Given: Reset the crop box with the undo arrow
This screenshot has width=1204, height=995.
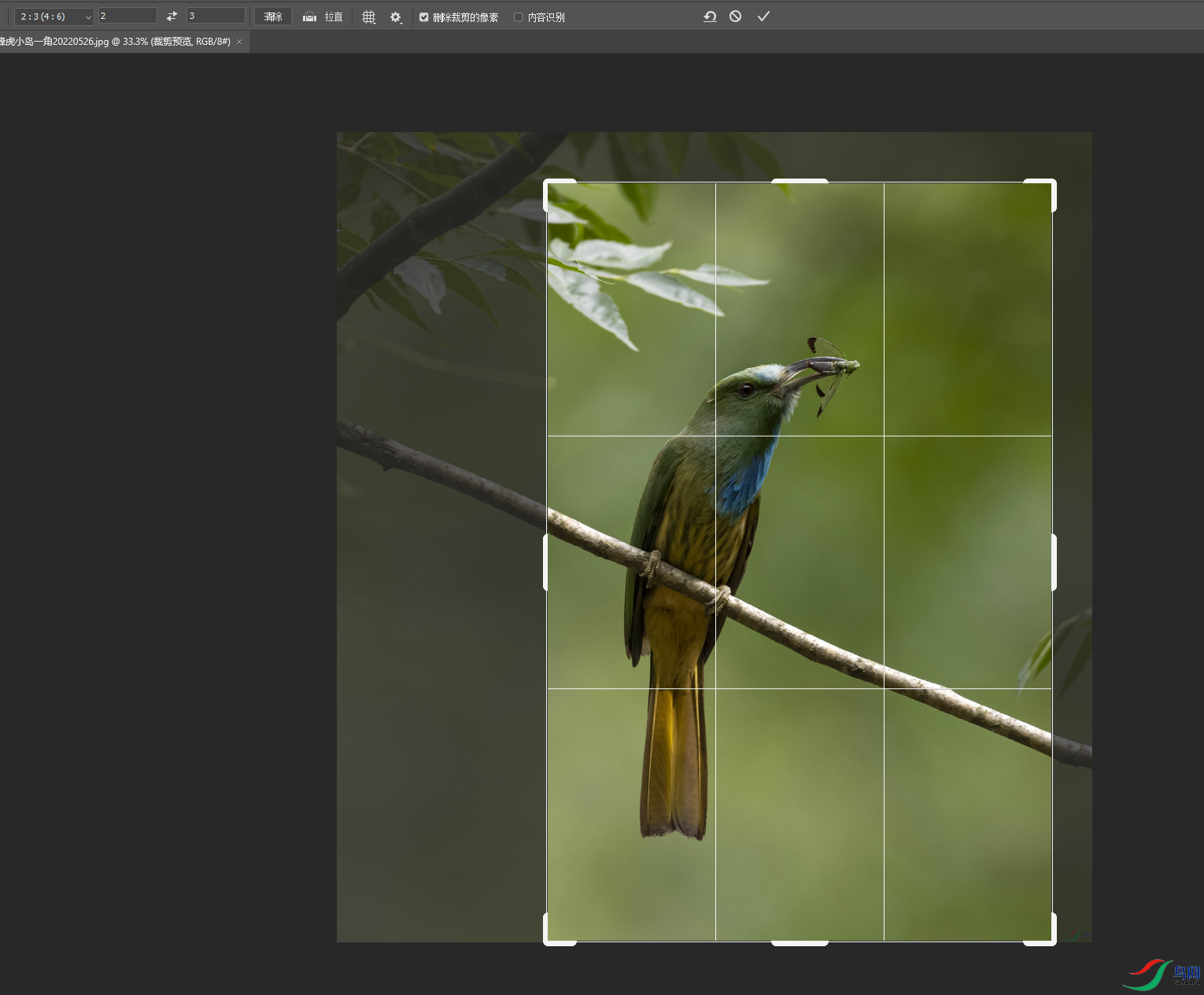Looking at the screenshot, I should click(710, 17).
